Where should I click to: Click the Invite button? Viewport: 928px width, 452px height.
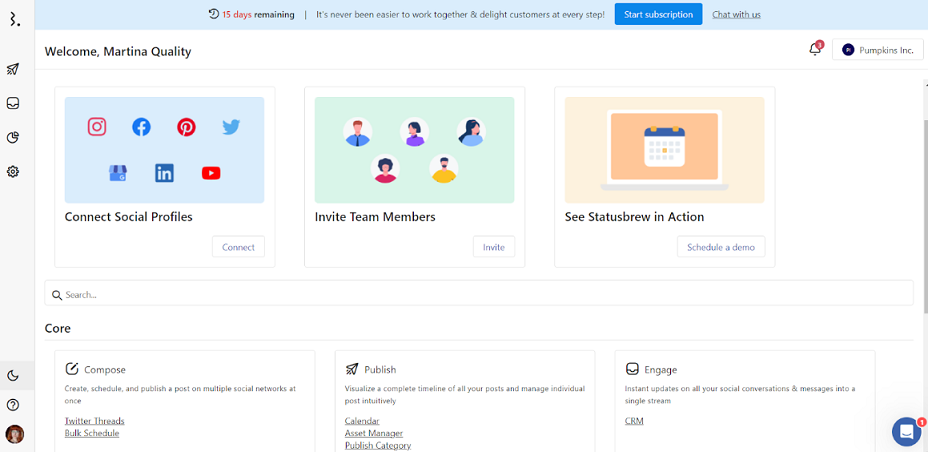click(x=494, y=247)
